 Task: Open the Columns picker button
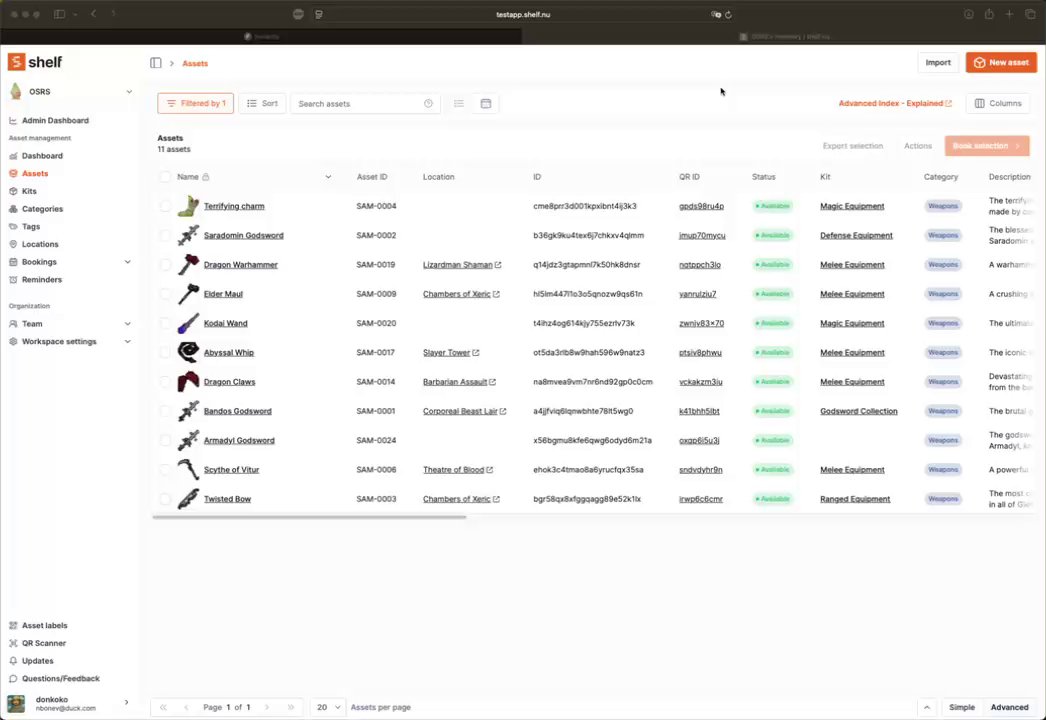(x=998, y=103)
